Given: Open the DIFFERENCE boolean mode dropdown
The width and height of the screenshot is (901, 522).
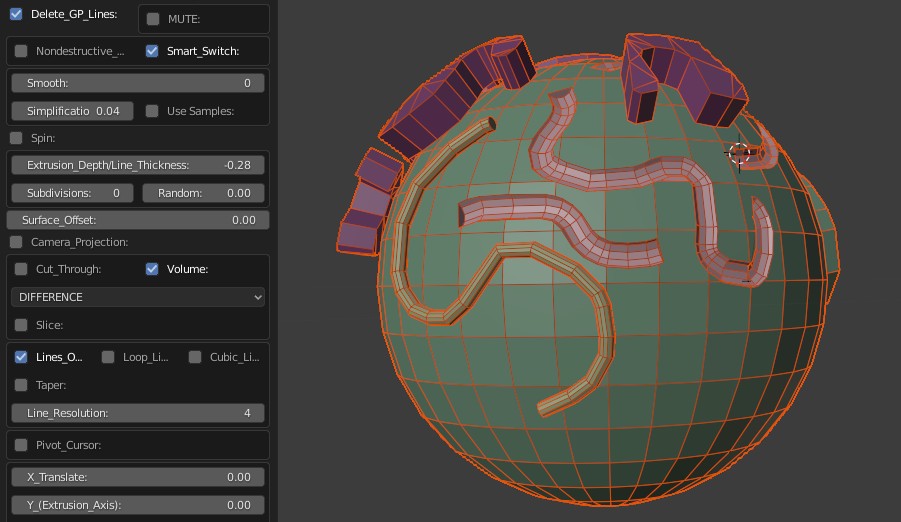Looking at the screenshot, I should [138, 297].
